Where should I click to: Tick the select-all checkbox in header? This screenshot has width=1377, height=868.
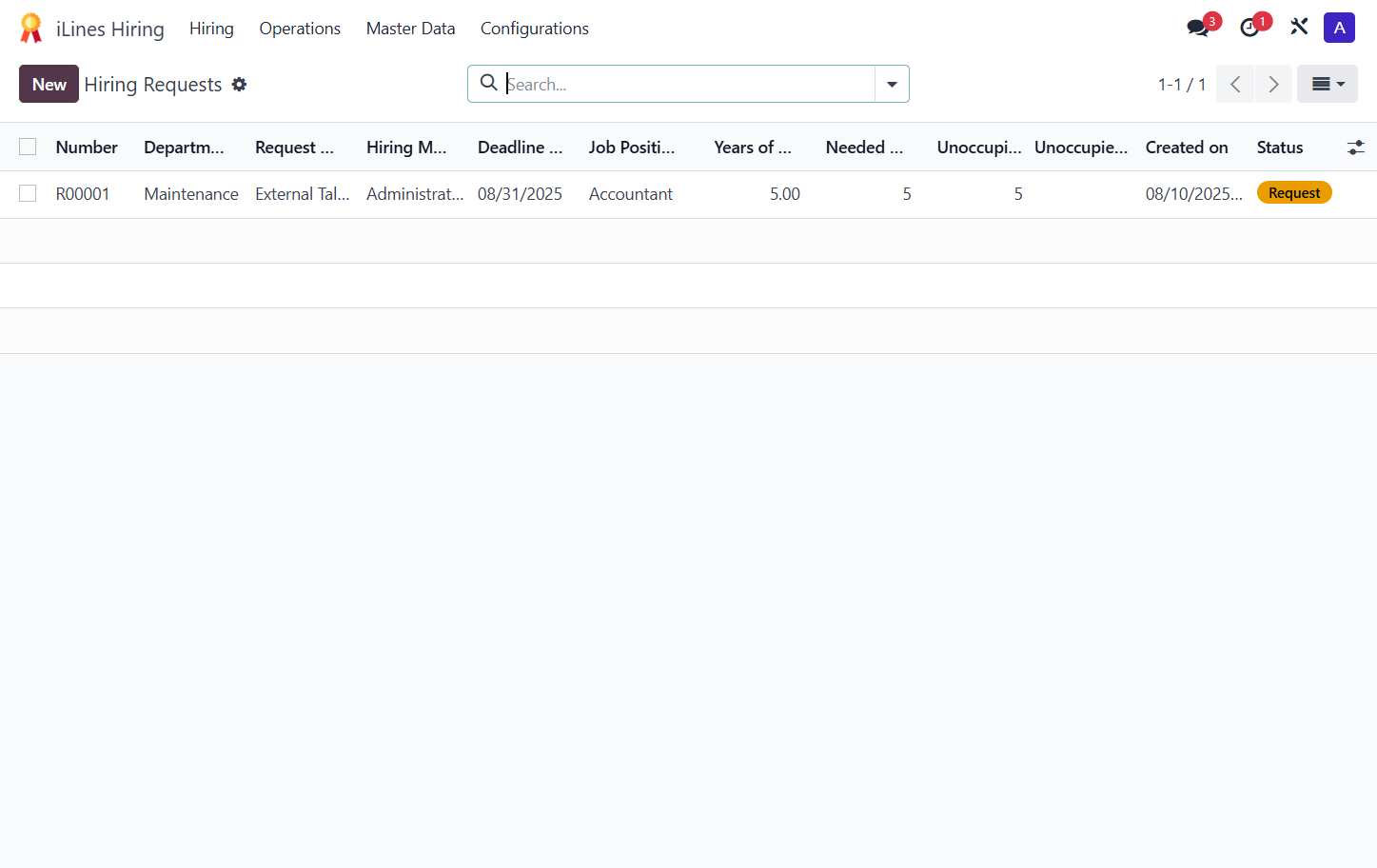coord(28,147)
